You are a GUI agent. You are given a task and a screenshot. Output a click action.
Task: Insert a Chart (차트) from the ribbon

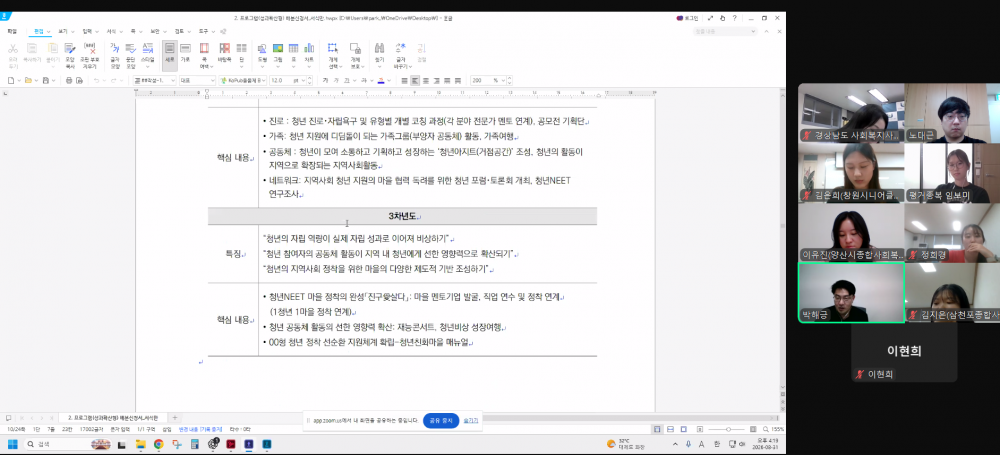(309, 52)
